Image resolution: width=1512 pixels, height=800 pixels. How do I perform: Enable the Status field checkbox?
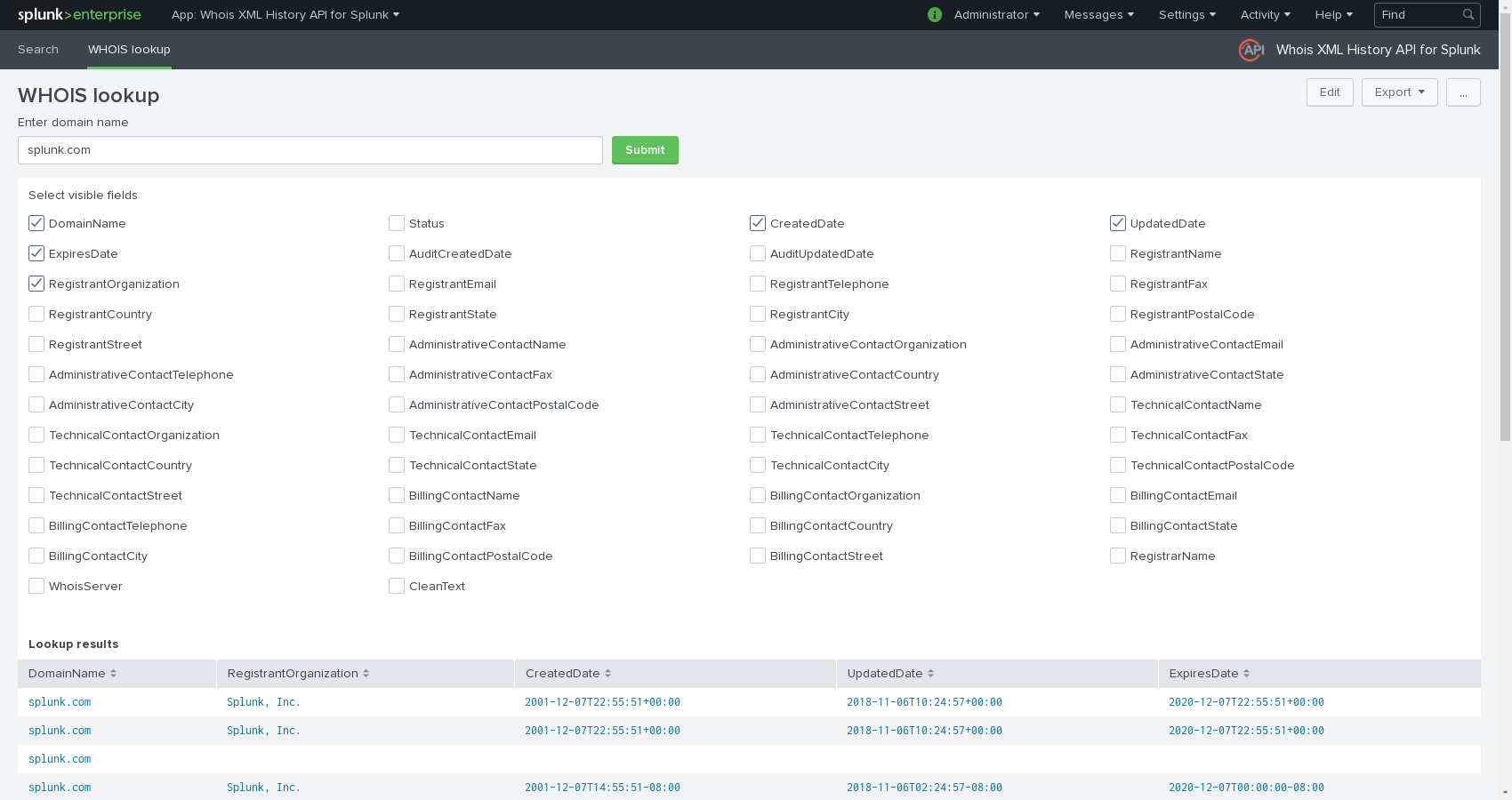point(397,223)
